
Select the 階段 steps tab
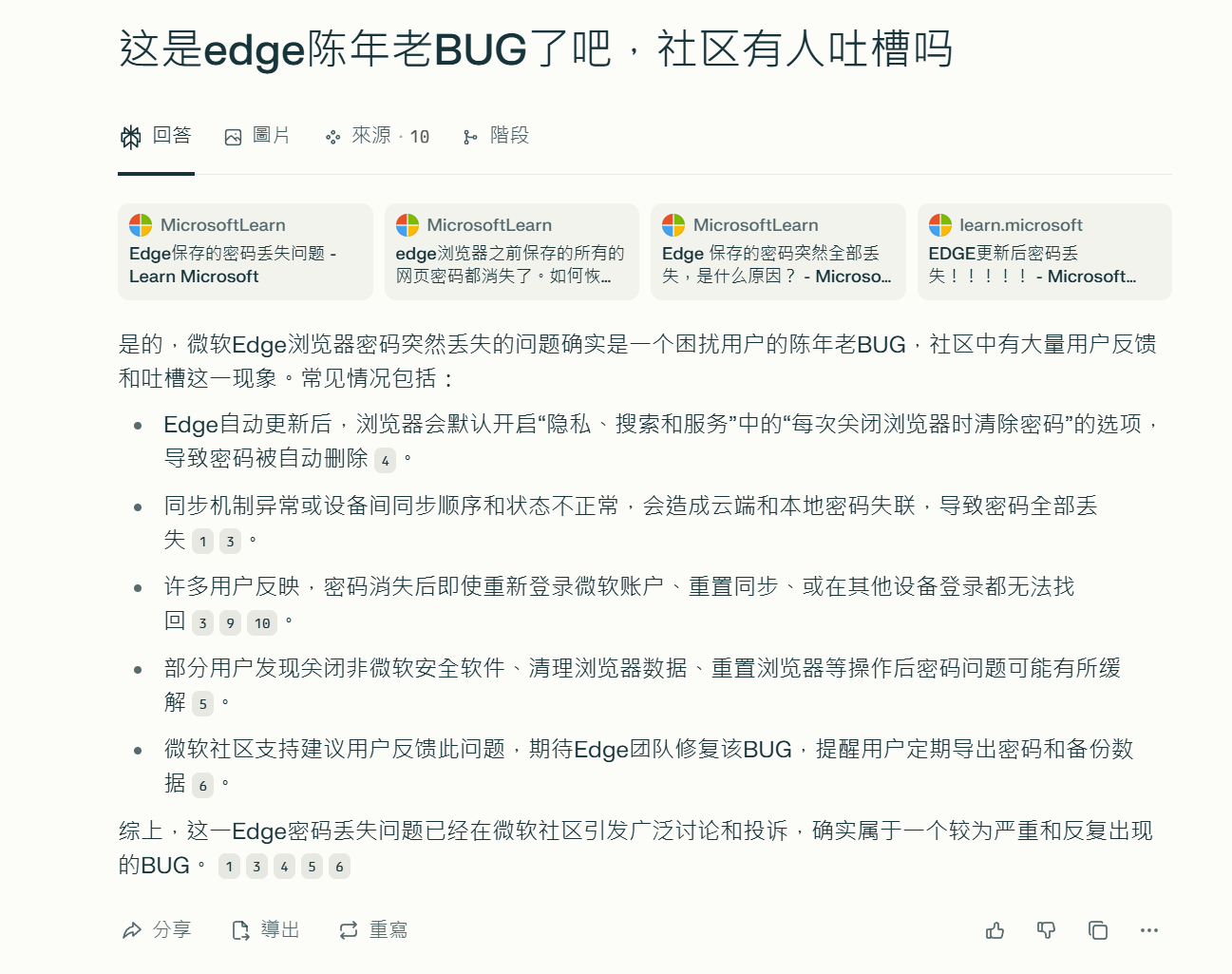pos(496,136)
